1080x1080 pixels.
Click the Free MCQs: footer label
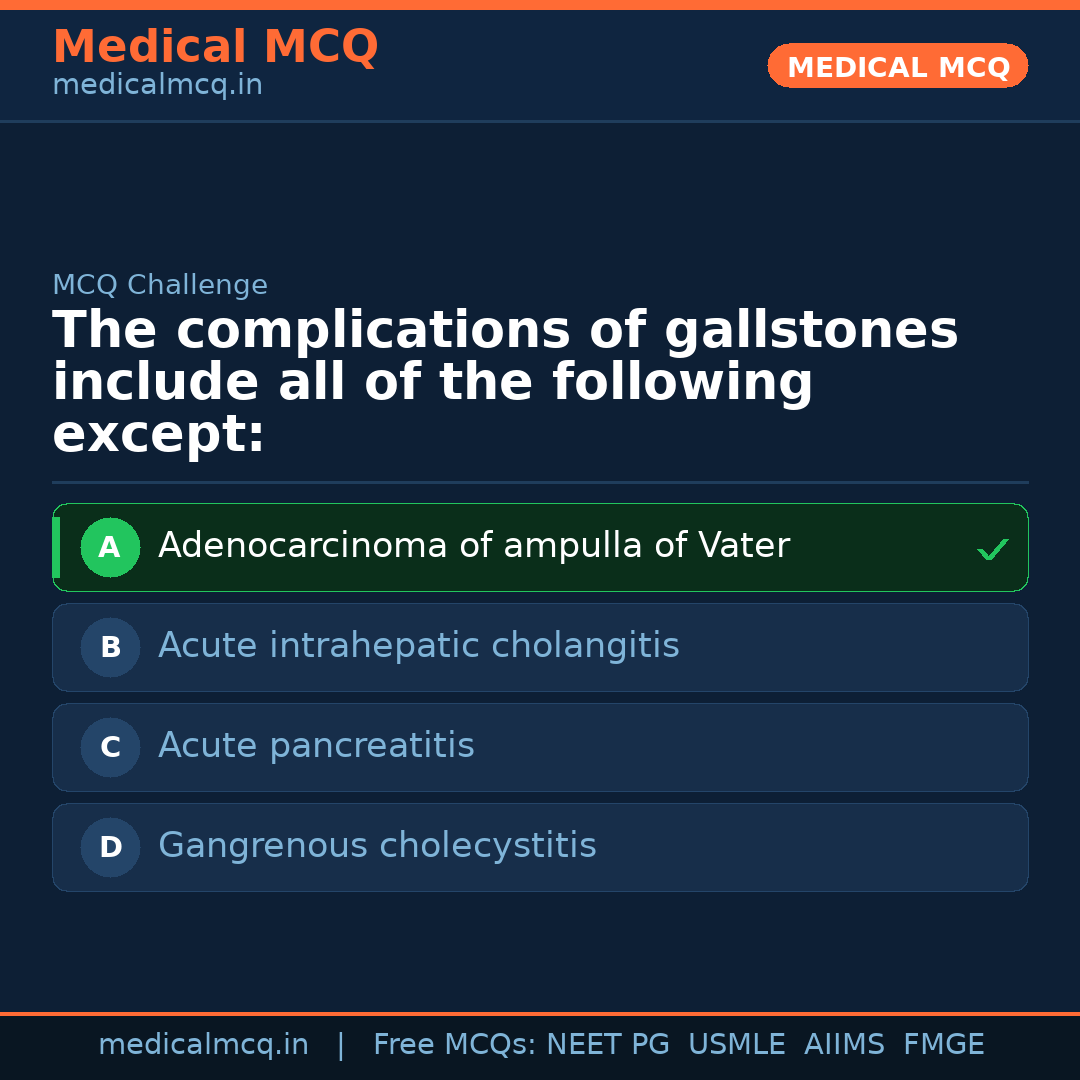point(454,1045)
